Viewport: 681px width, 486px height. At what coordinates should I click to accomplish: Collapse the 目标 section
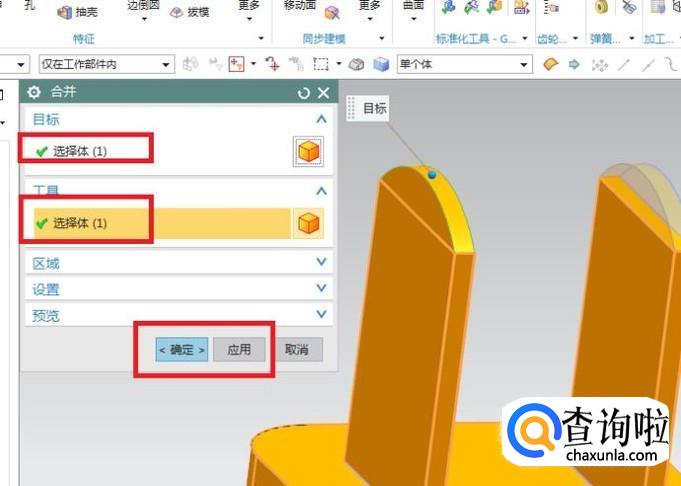point(321,119)
